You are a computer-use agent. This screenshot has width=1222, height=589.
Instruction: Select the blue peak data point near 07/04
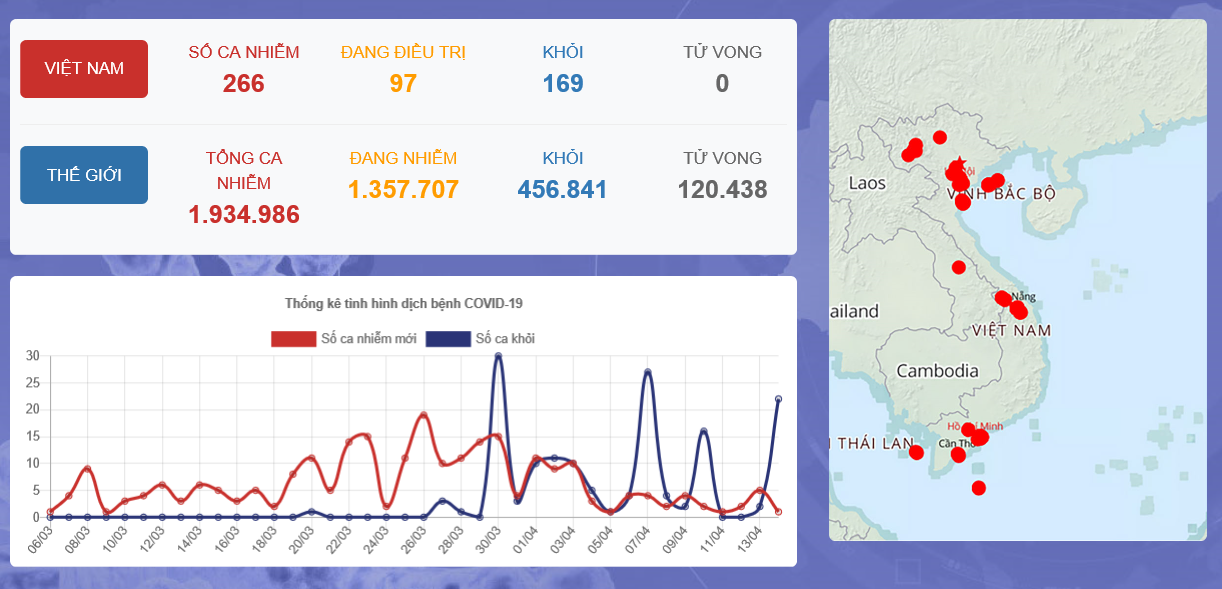point(648,372)
